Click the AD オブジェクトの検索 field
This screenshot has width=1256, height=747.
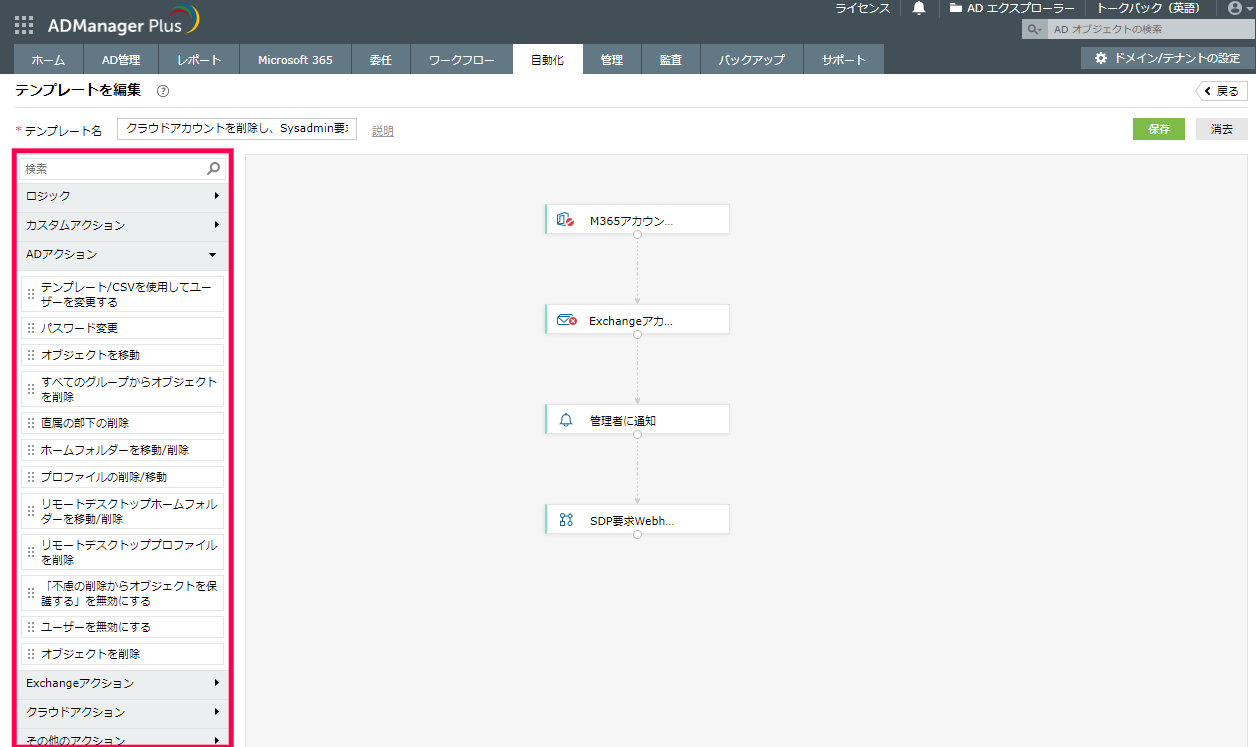click(1150, 30)
